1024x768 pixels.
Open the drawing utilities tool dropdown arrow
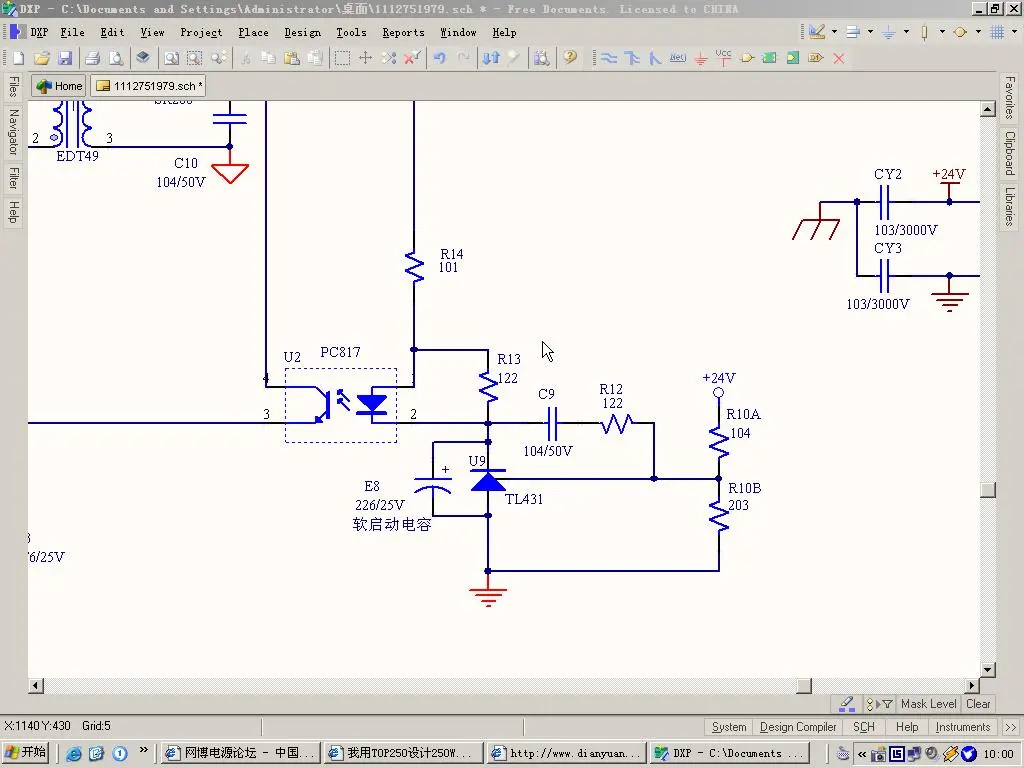pyautogui.click(x=834, y=32)
